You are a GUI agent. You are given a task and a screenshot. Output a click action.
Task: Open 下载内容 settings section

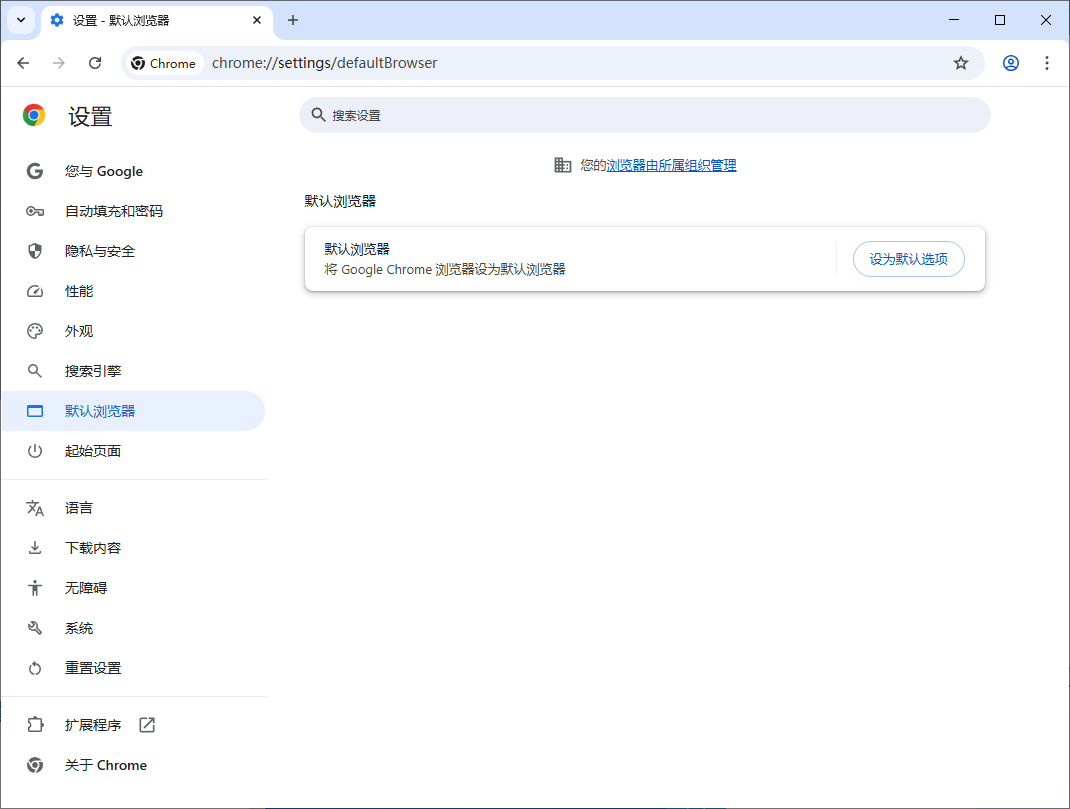pyautogui.click(x=133, y=548)
